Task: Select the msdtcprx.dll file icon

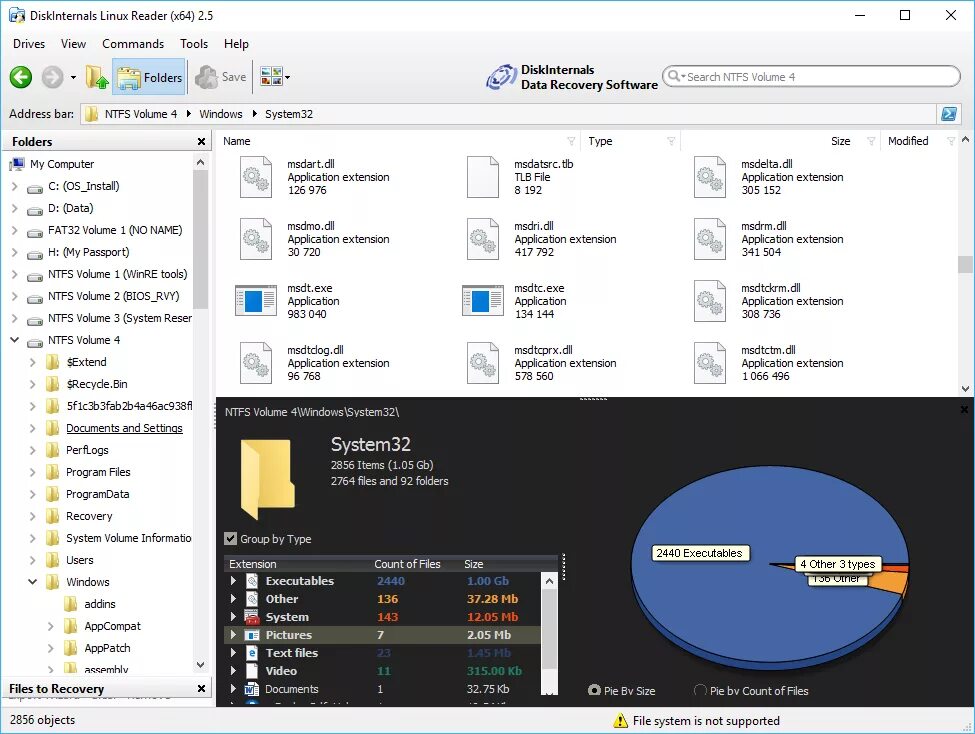Action: (x=483, y=363)
